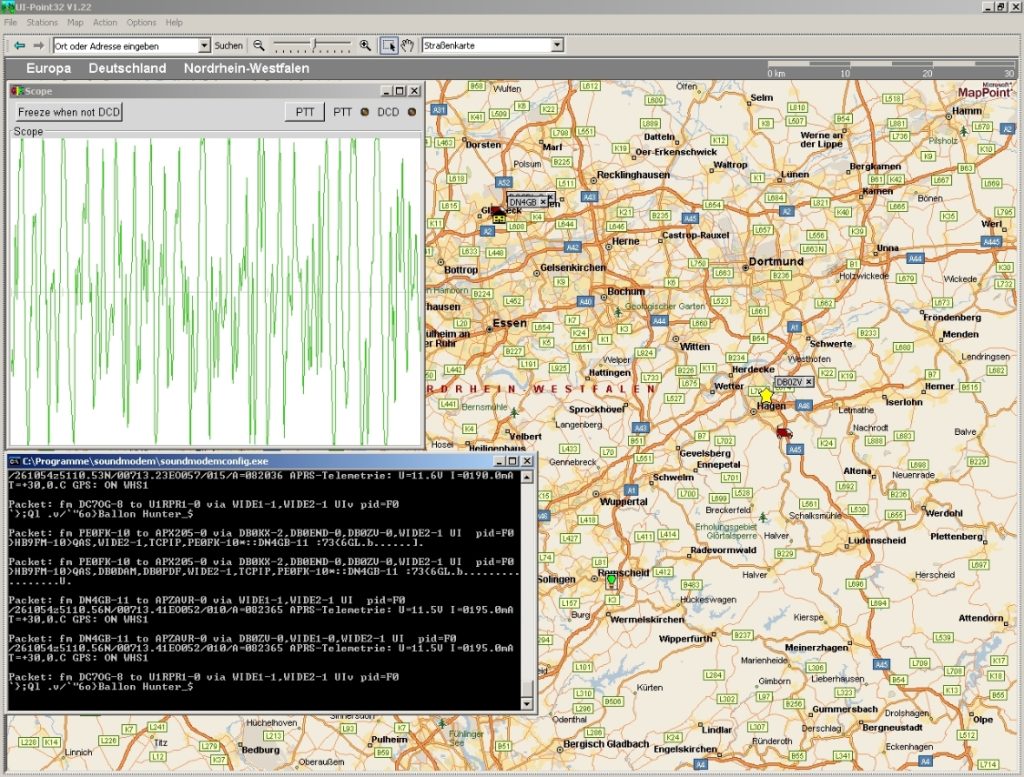Image resolution: width=1024 pixels, height=777 pixels.
Task: Click the Castrop-Rauxel label on map
Action: point(696,235)
